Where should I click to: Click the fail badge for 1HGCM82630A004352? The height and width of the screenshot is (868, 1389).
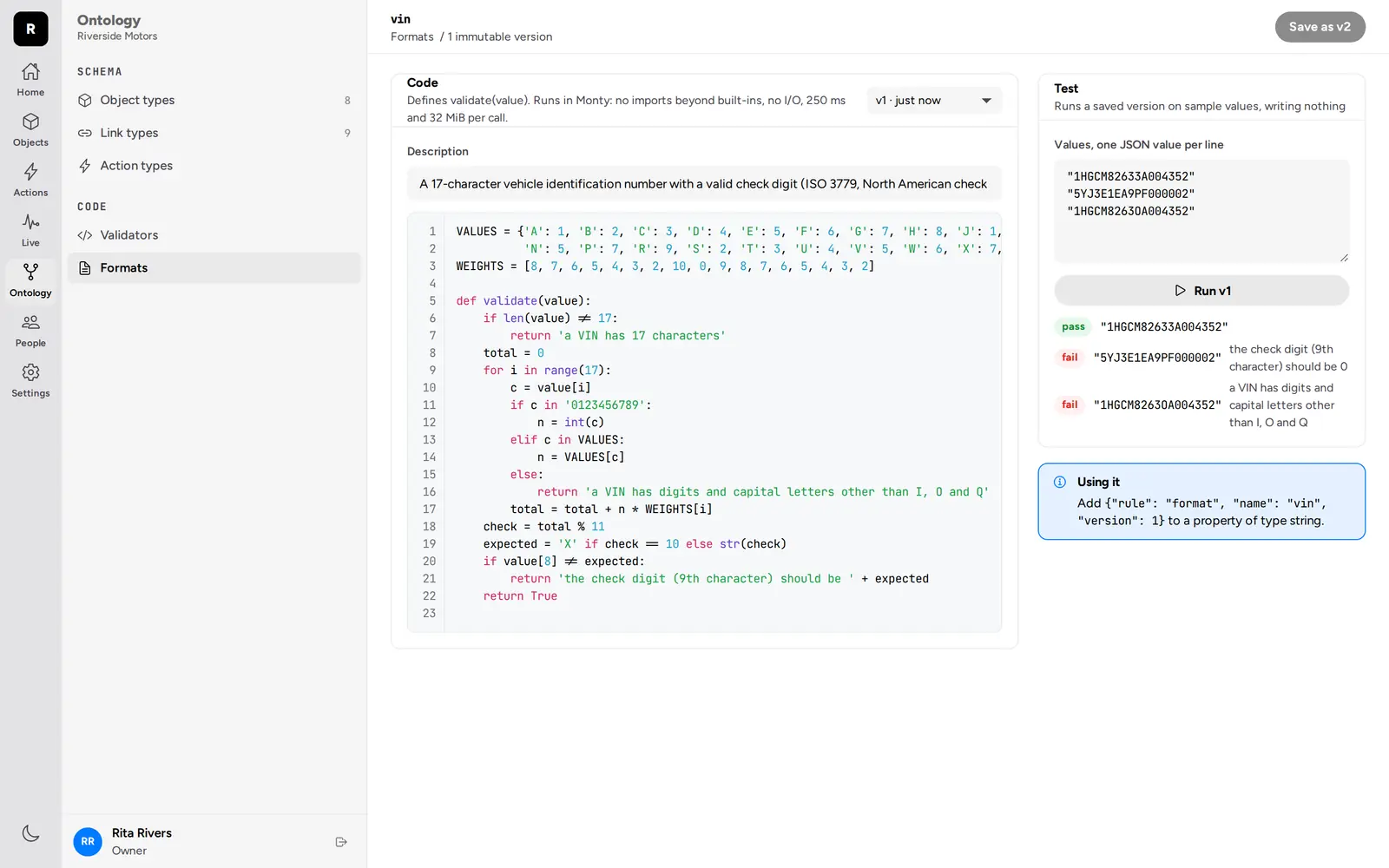pyautogui.click(x=1070, y=405)
